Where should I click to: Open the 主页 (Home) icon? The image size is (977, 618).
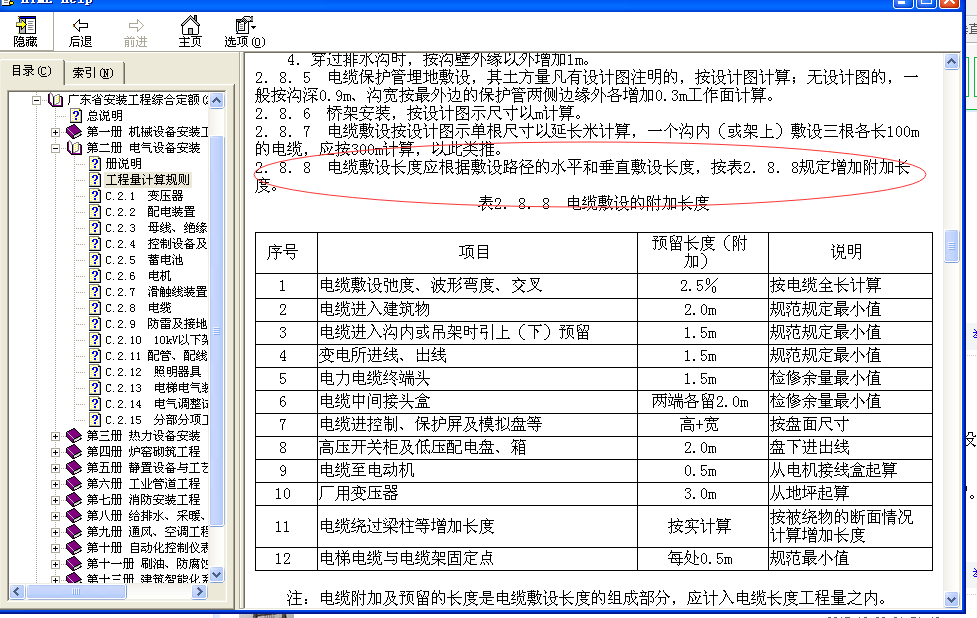tap(190, 32)
